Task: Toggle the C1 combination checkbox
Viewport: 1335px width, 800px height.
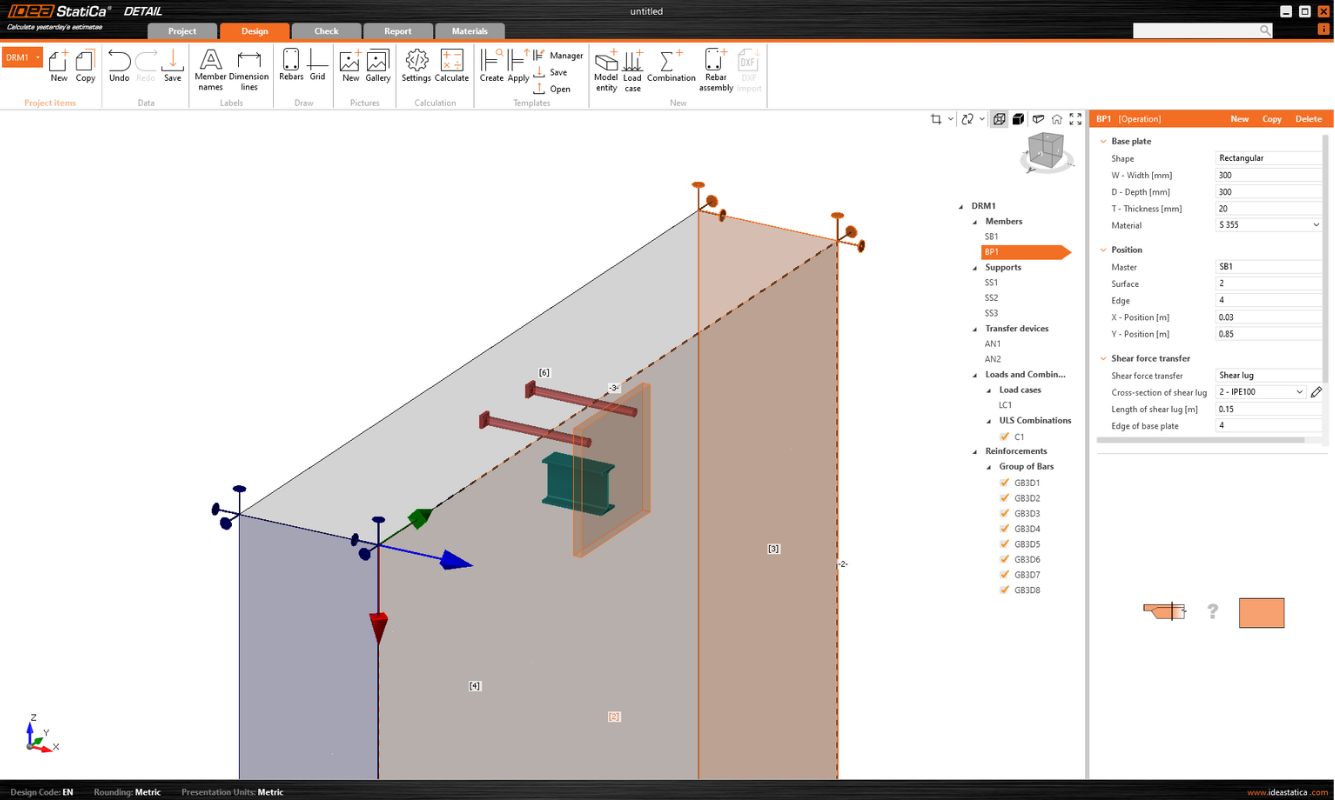Action: click(1005, 437)
